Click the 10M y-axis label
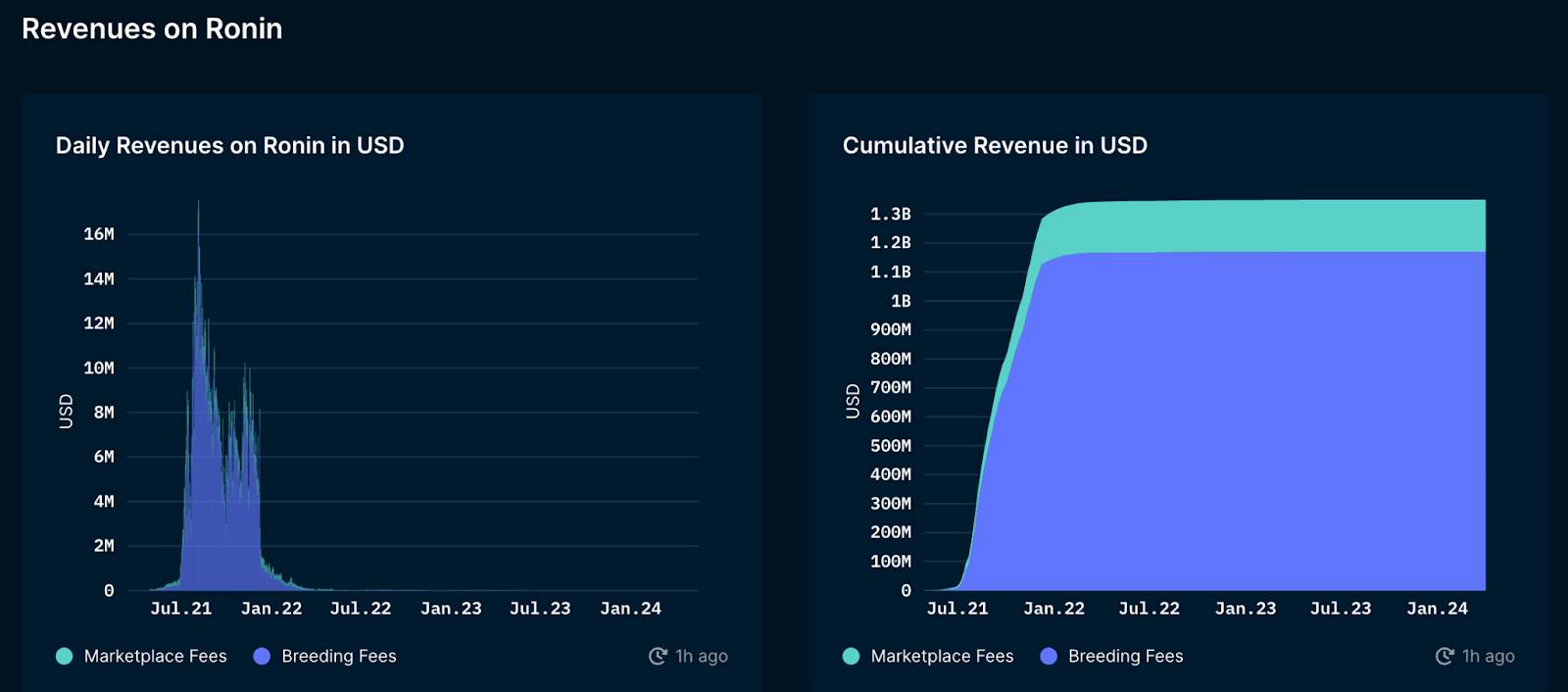This screenshot has height=692, width=1568. [99, 369]
